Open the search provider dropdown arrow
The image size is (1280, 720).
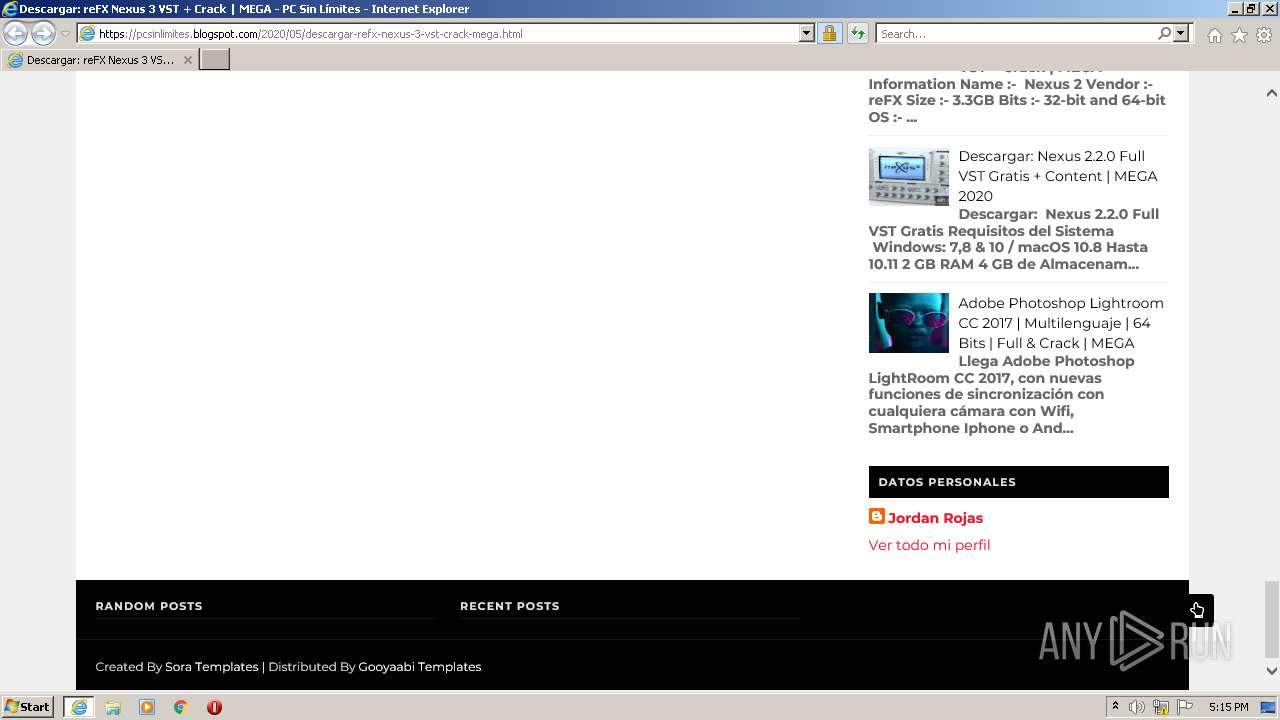click(x=1181, y=34)
